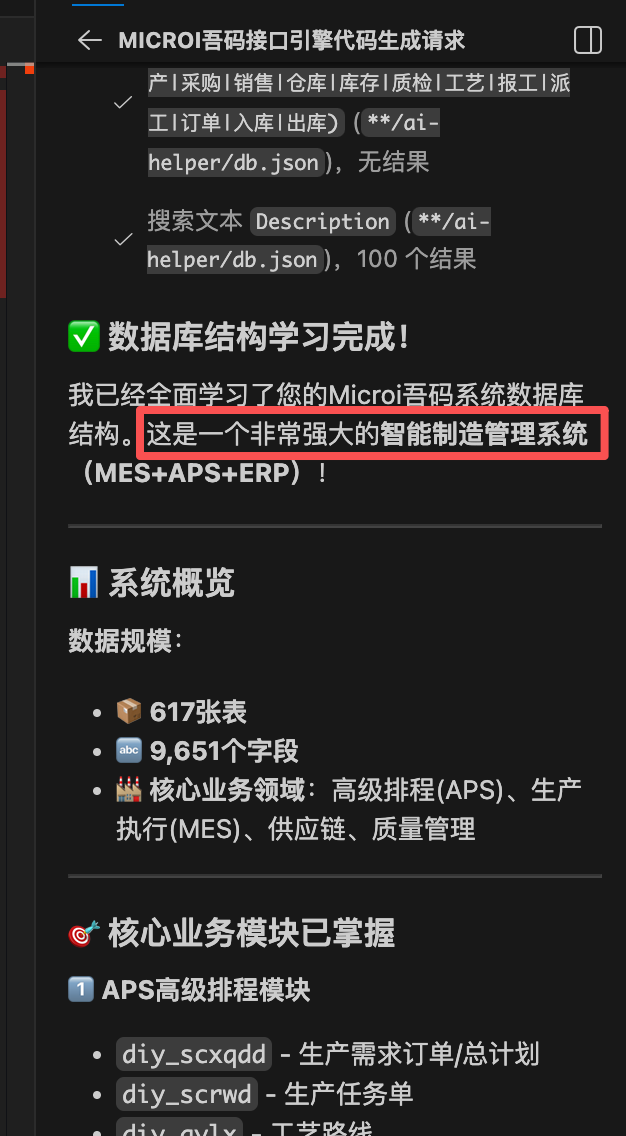626x1136 pixels.
Task: Click checkmark of the 无结果 search step
Action: pyautogui.click(x=123, y=103)
